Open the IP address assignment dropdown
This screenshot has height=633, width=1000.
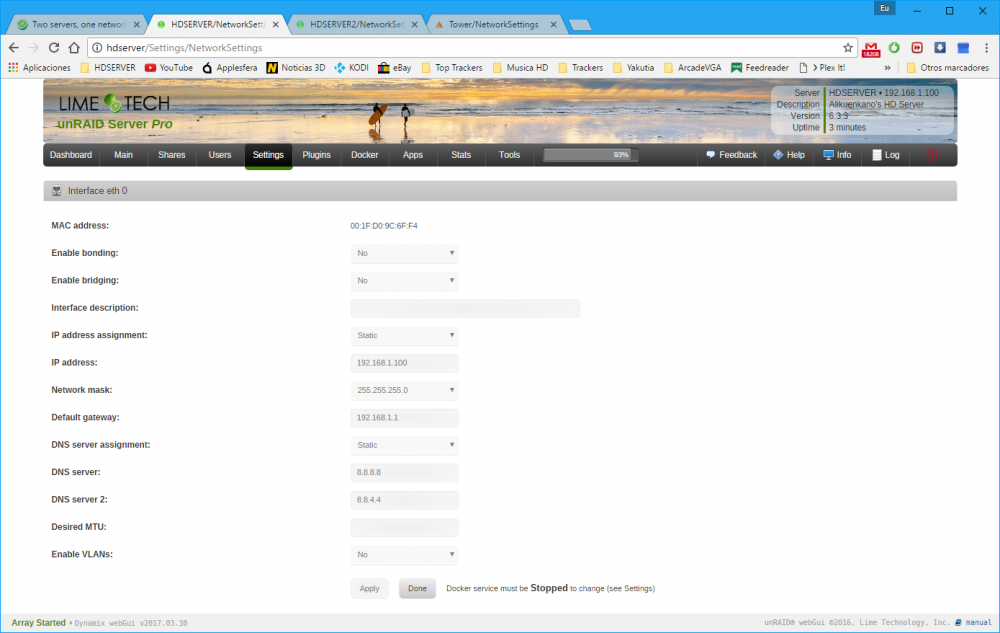(404, 335)
